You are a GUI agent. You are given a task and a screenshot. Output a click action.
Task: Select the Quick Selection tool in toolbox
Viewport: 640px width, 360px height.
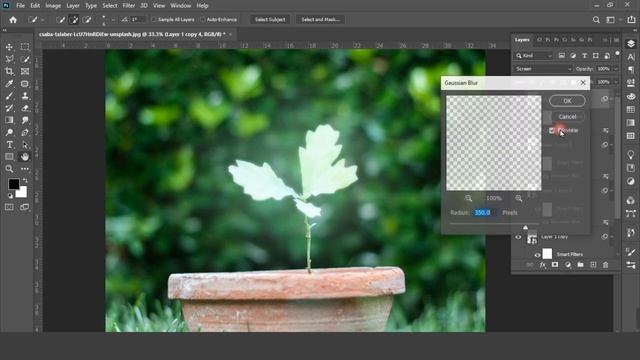[x=25, y=59]
